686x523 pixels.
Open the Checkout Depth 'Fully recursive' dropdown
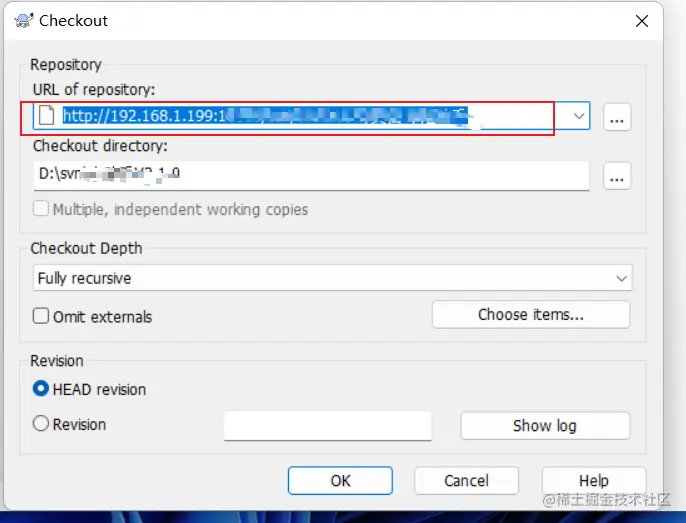point(332,278)
